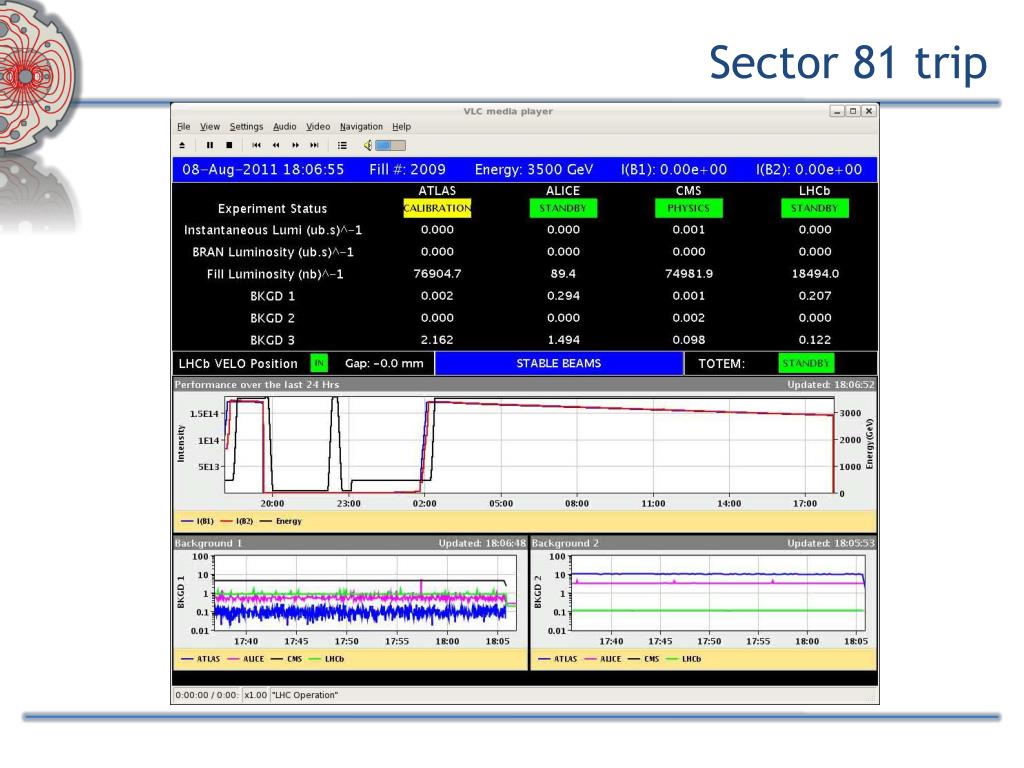Click the Fill # 2009 text
Screen dimensions: 1024x768
coord(408,170)
